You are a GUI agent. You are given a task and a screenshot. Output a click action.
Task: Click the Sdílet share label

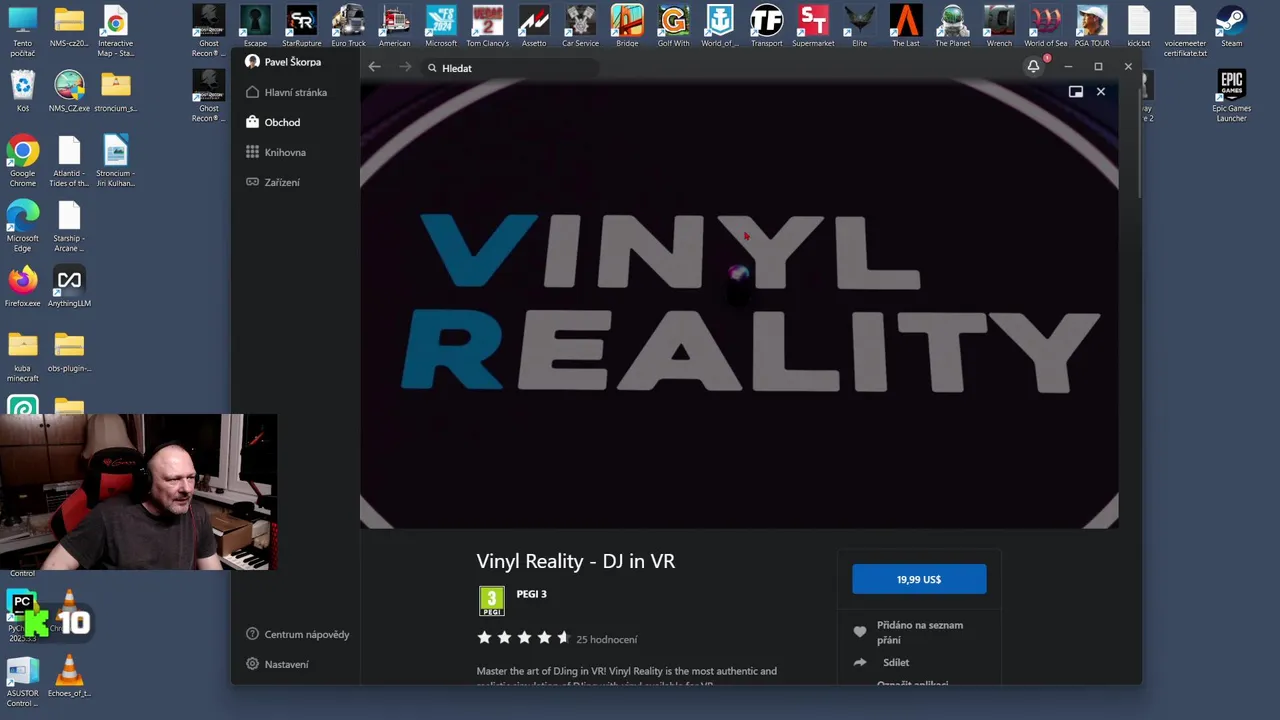tap(896, 662)
